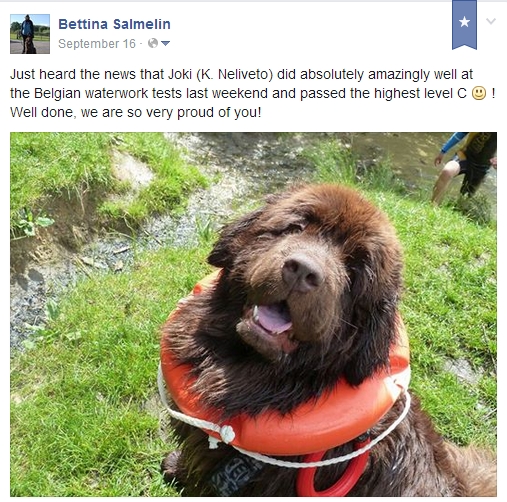The image size is (507, 502).
Task: Open the September 16 timestamp link
Action: 97,44
